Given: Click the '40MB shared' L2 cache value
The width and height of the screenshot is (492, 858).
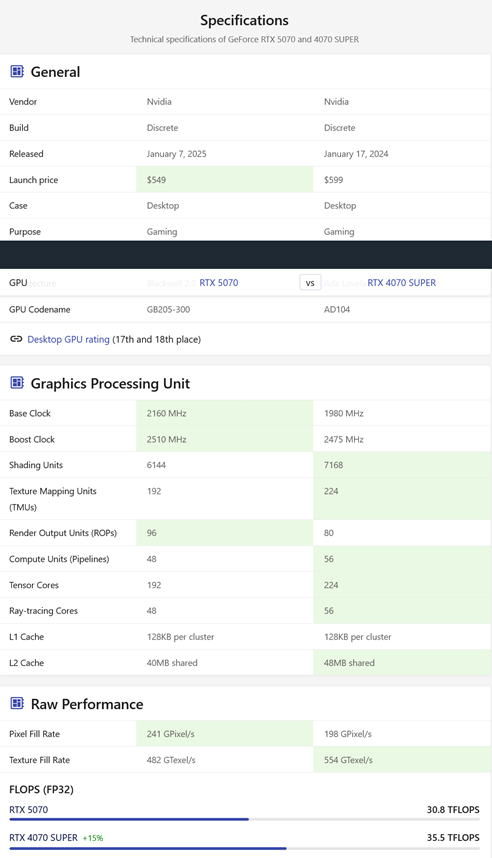Looking at the screenshot, I should [172, 663].
